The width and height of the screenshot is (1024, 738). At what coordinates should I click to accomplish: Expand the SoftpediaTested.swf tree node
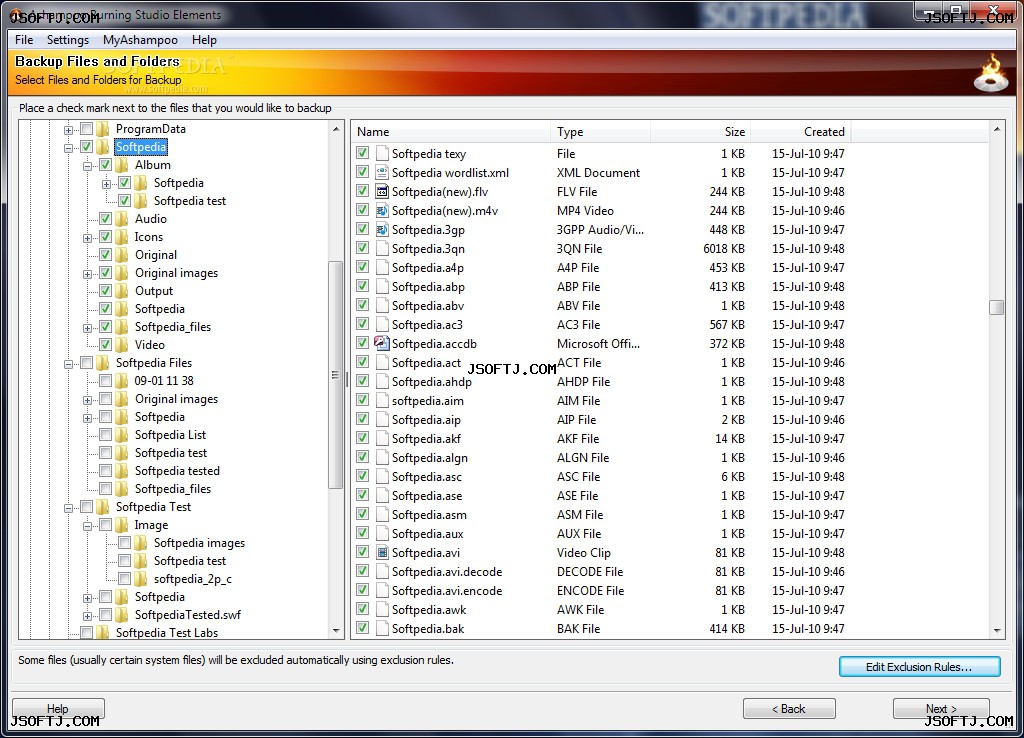click(x=88, y=616)
